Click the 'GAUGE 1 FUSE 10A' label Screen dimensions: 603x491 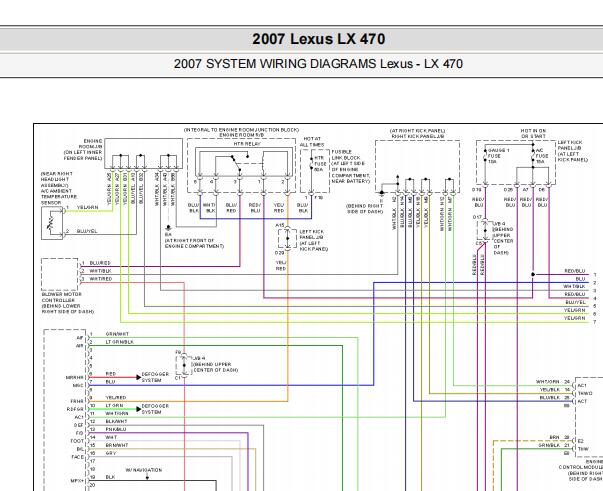(x=498, y=156)
